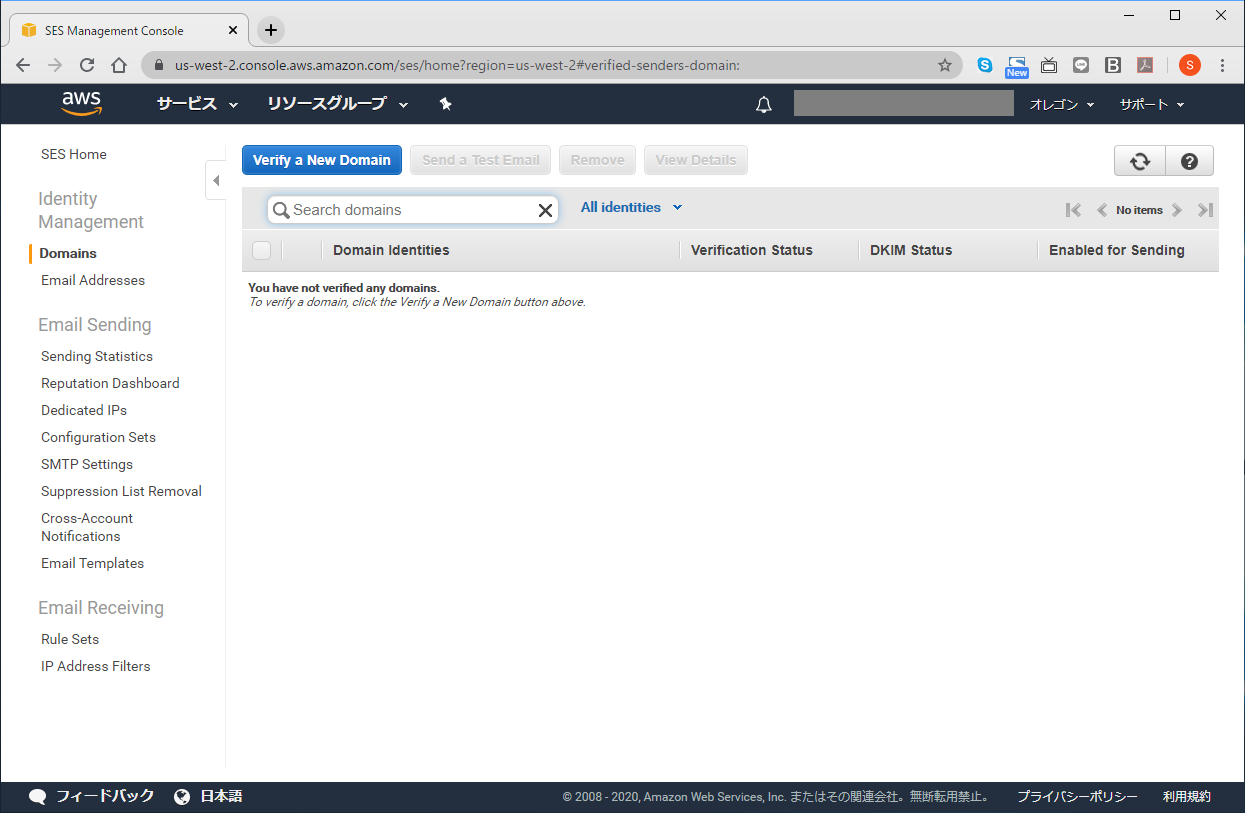1245x813 pixels.
Task: Collapse the left navigation panel arrow
Action: click(x=216, y=180)
